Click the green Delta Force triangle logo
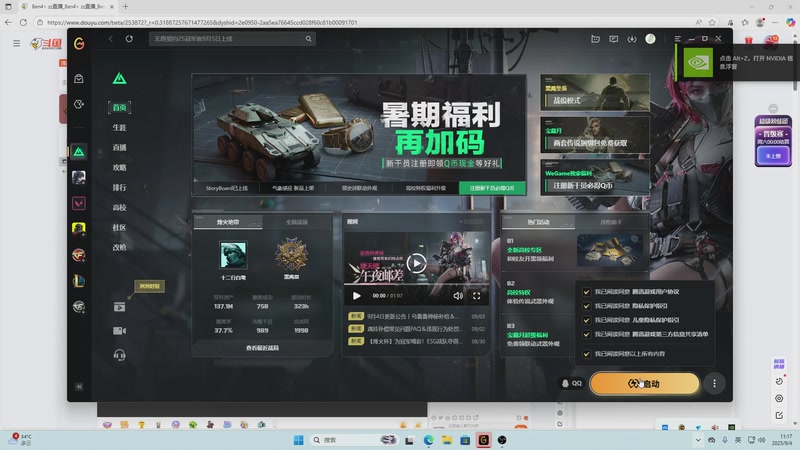The image size is (800, 450). (x=119, y=78)
